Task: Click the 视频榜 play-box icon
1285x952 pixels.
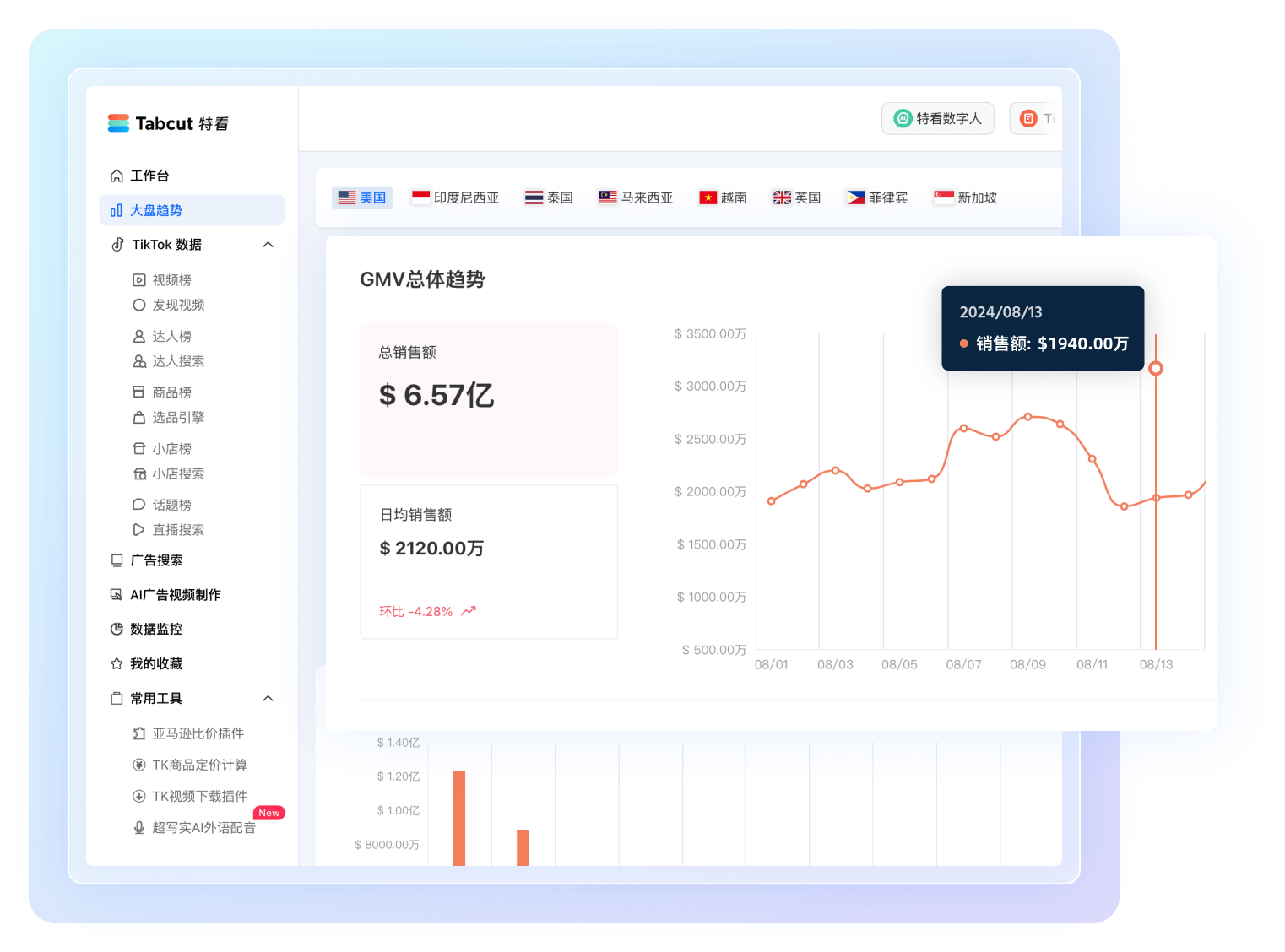Action: (x=139, y=279)
